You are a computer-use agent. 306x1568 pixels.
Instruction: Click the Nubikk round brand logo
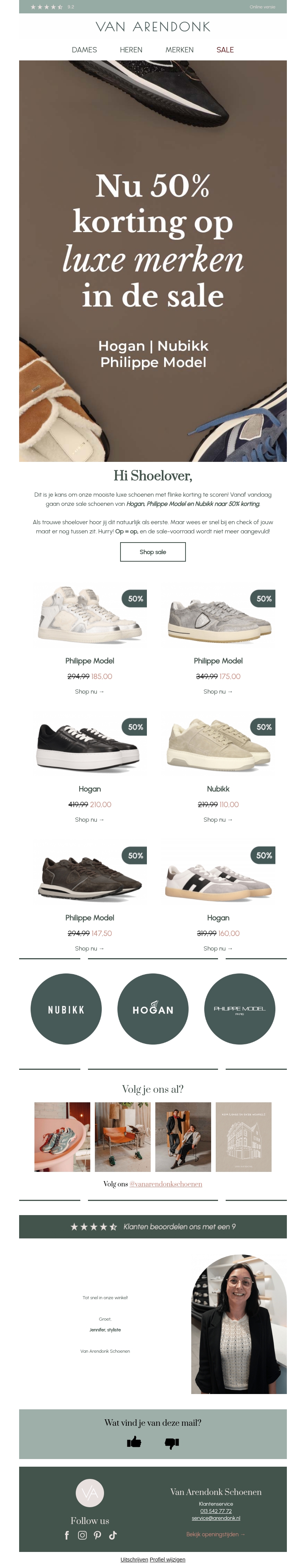tap(66, 1009)
